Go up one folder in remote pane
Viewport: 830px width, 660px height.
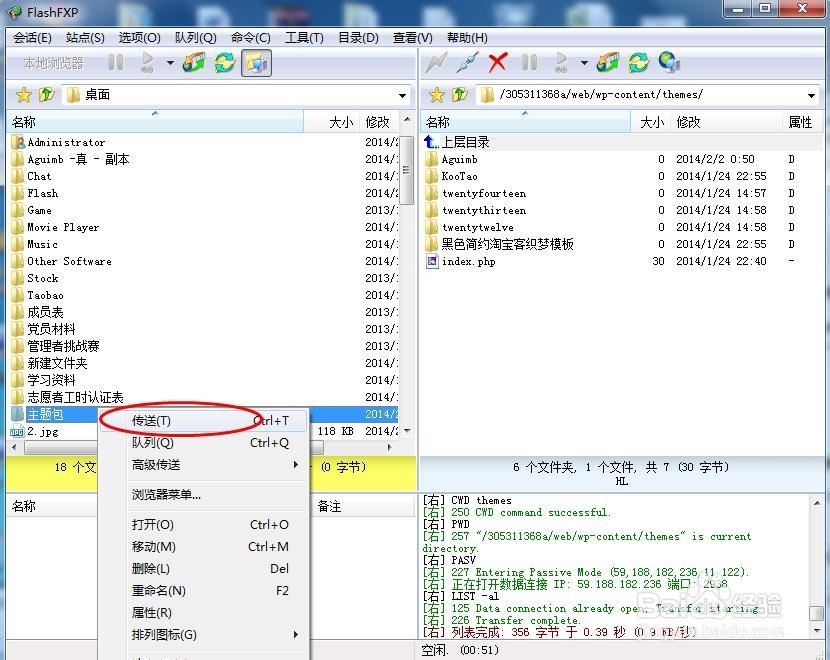459,95
